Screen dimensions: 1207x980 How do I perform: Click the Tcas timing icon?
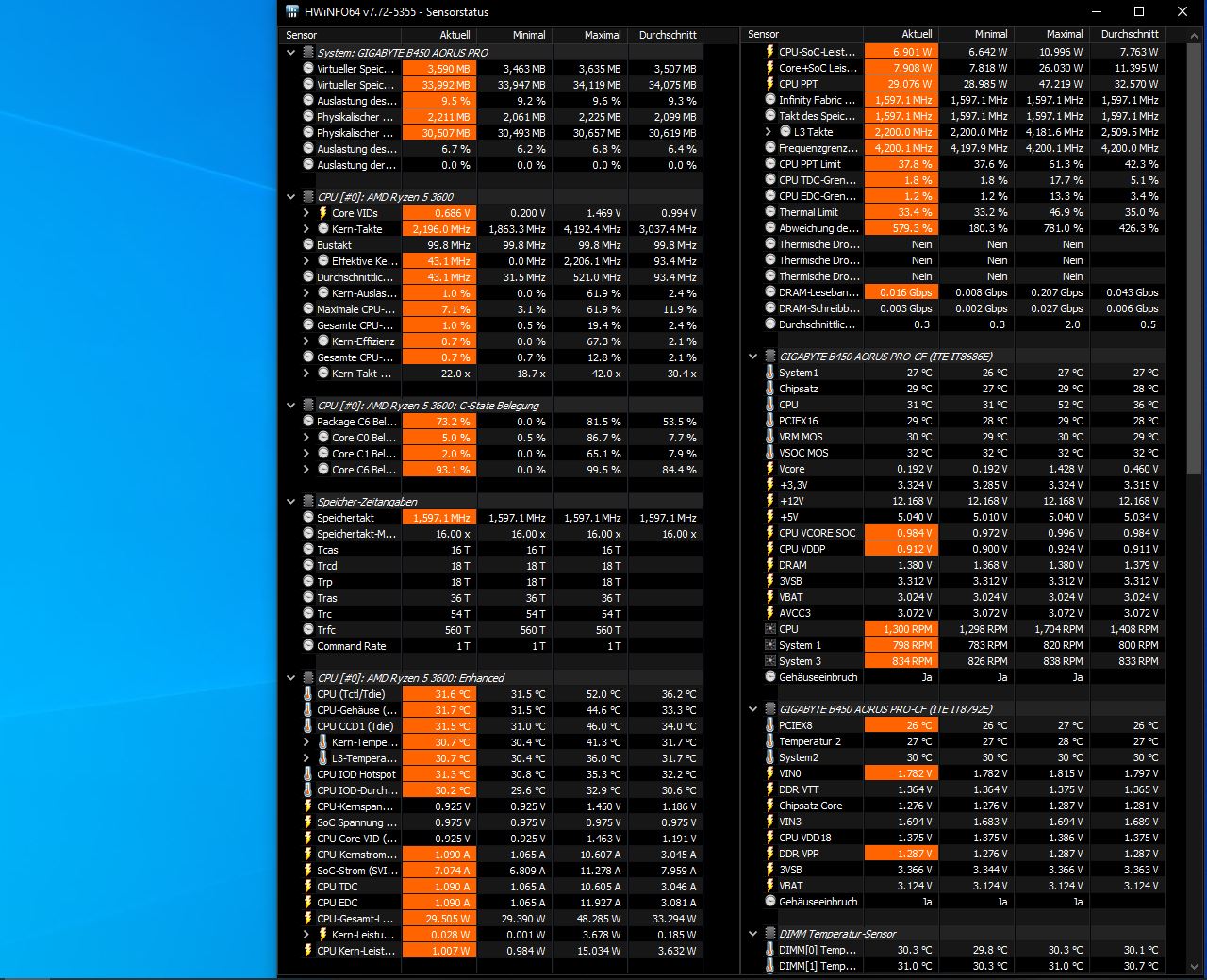coord(308,550)
